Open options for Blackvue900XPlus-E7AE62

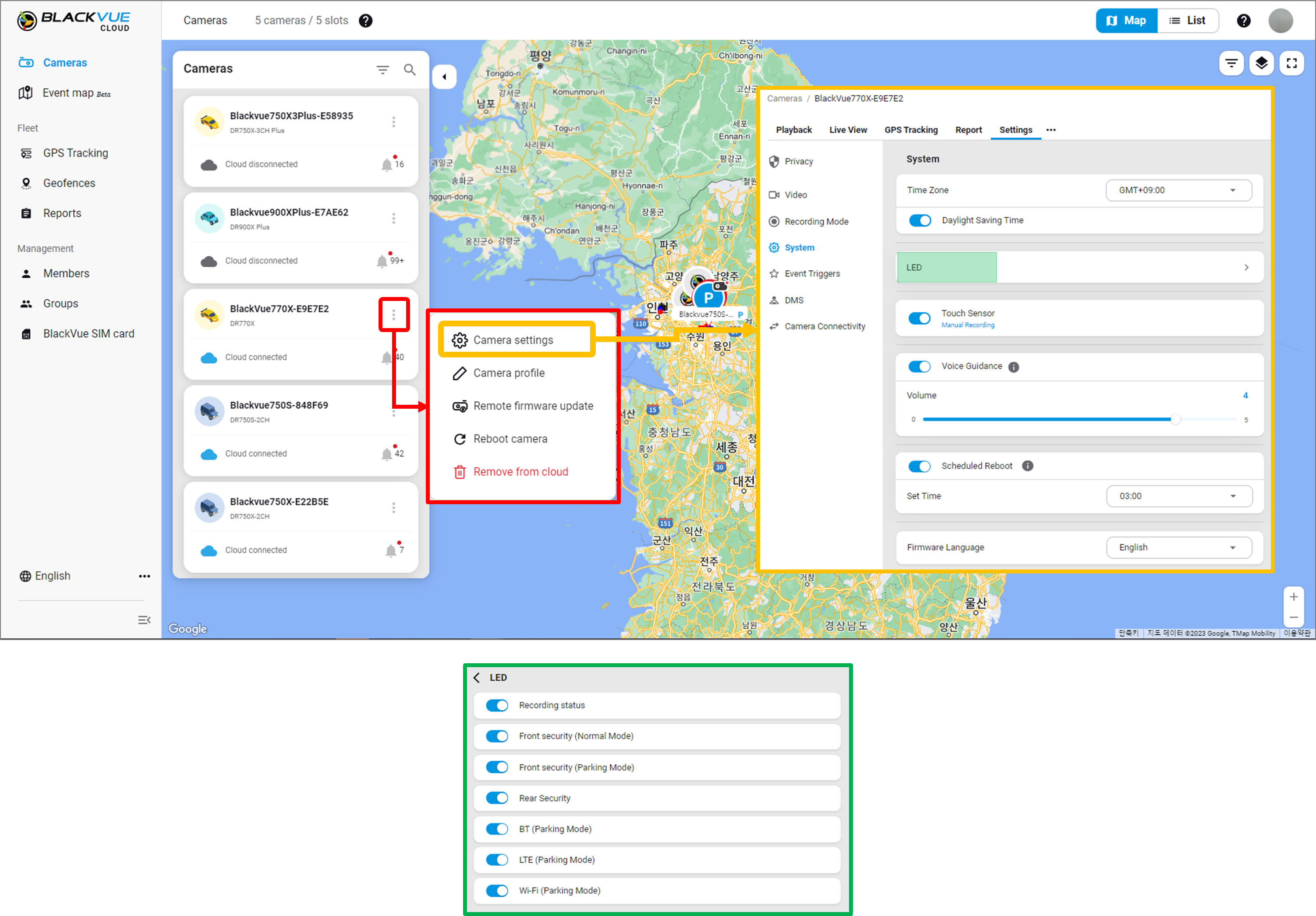pos(393,219)
